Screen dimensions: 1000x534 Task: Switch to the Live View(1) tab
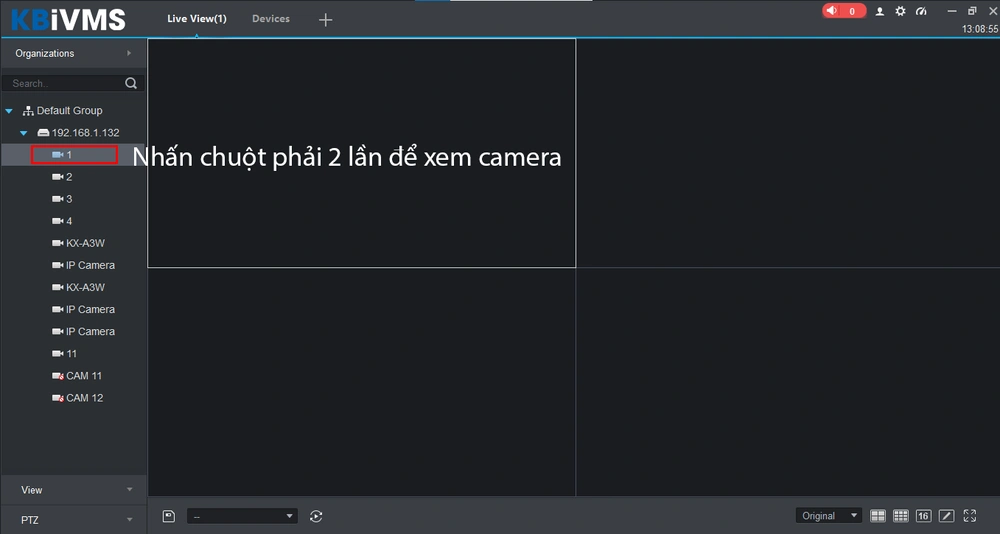(x=196, y=19)
